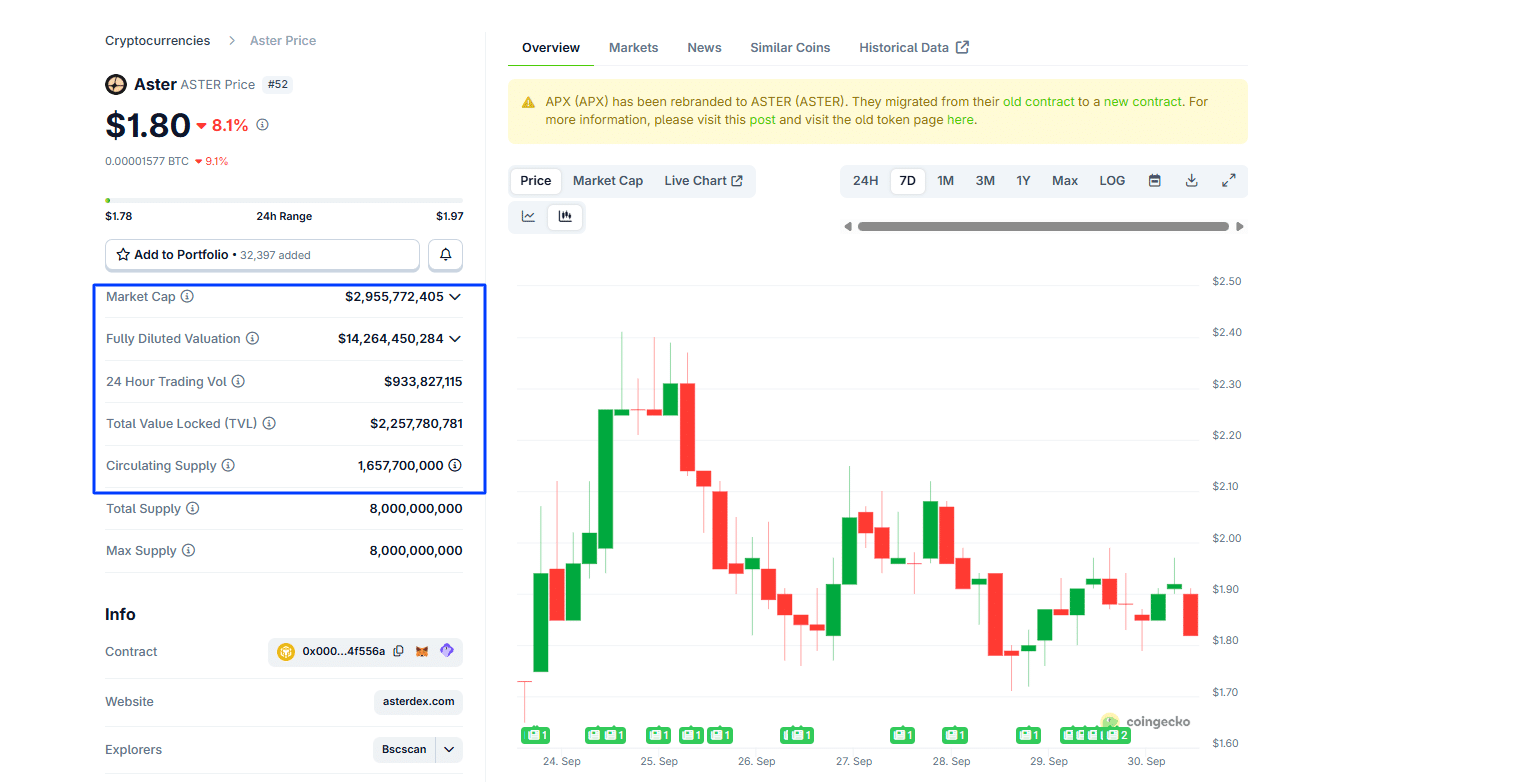
Task: Open the Explorers dropdown arrow
Action: tap(449, 749)
